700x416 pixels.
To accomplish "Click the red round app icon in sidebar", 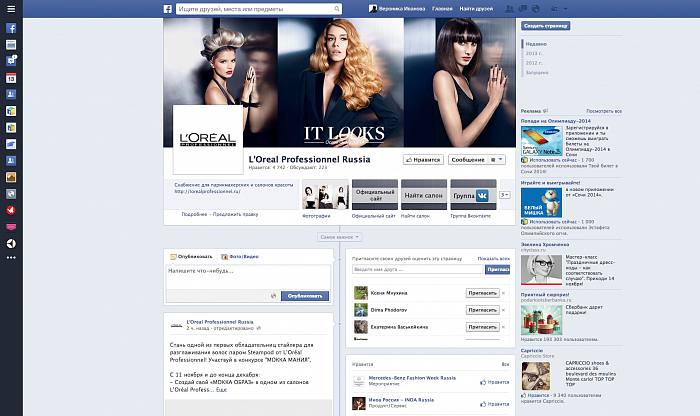I will click(x=11, y=210).
